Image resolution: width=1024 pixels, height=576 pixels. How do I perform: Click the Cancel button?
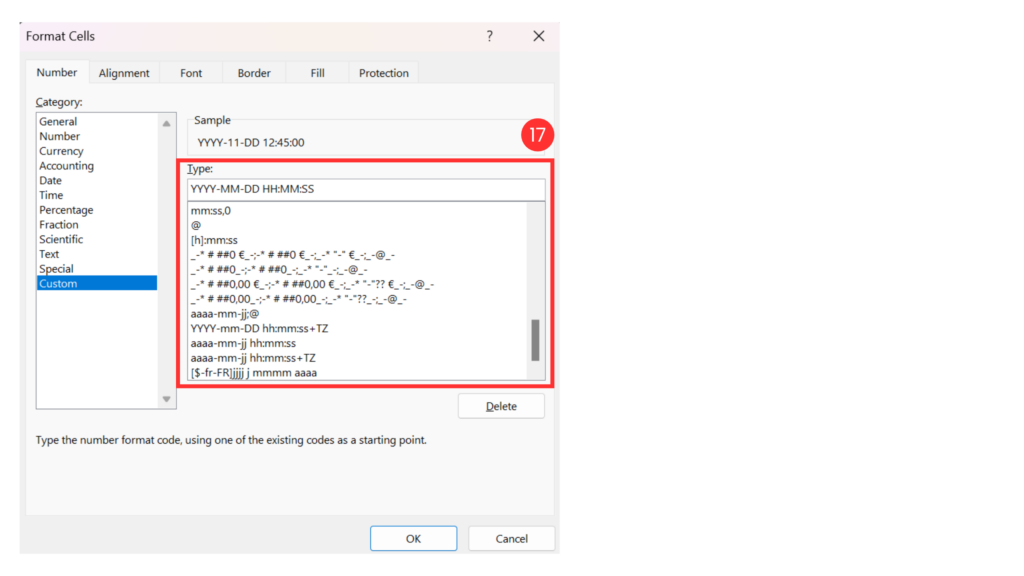(x=511, y=539)
